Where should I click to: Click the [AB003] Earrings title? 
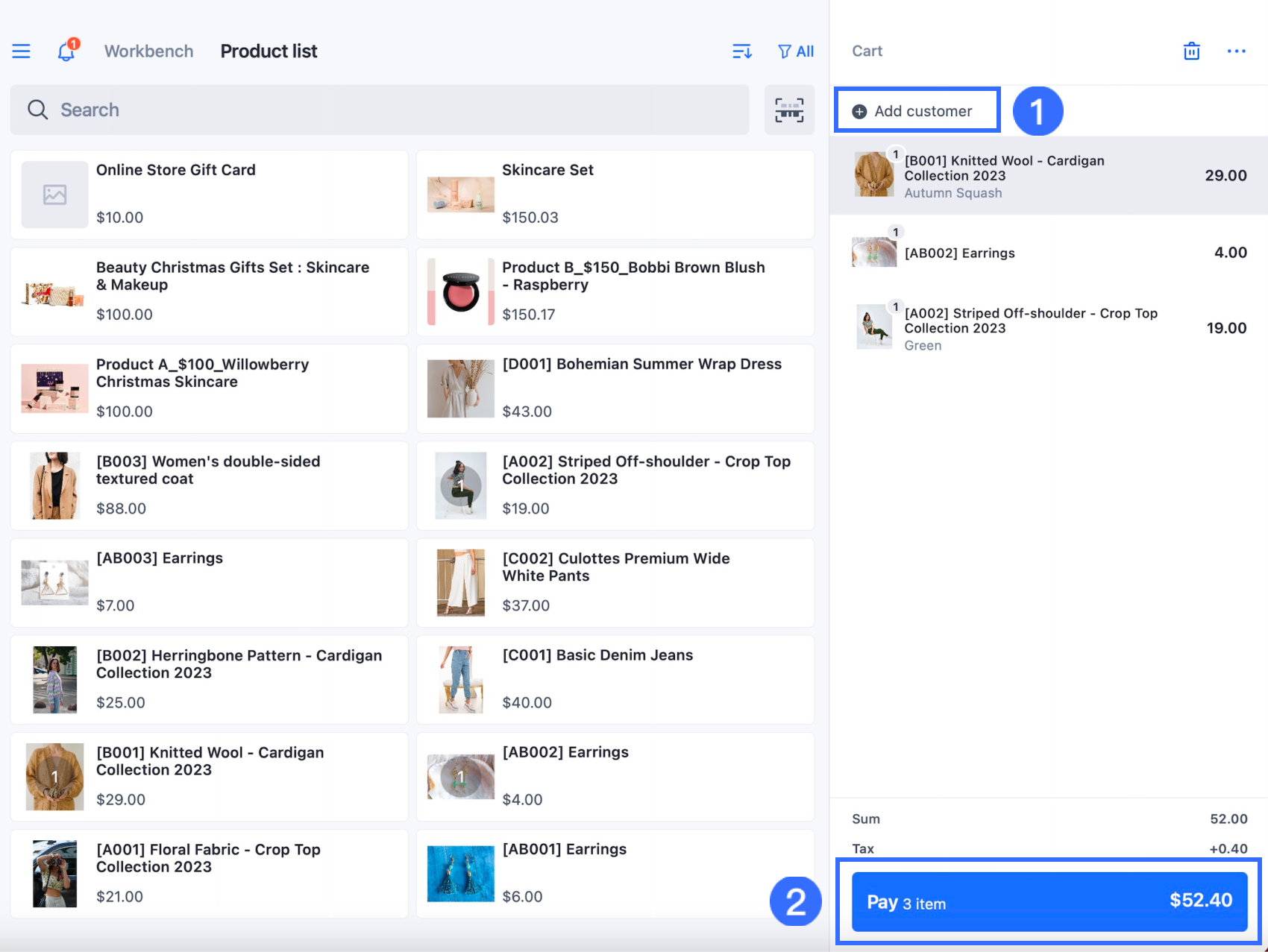click(x=160, y=558)
